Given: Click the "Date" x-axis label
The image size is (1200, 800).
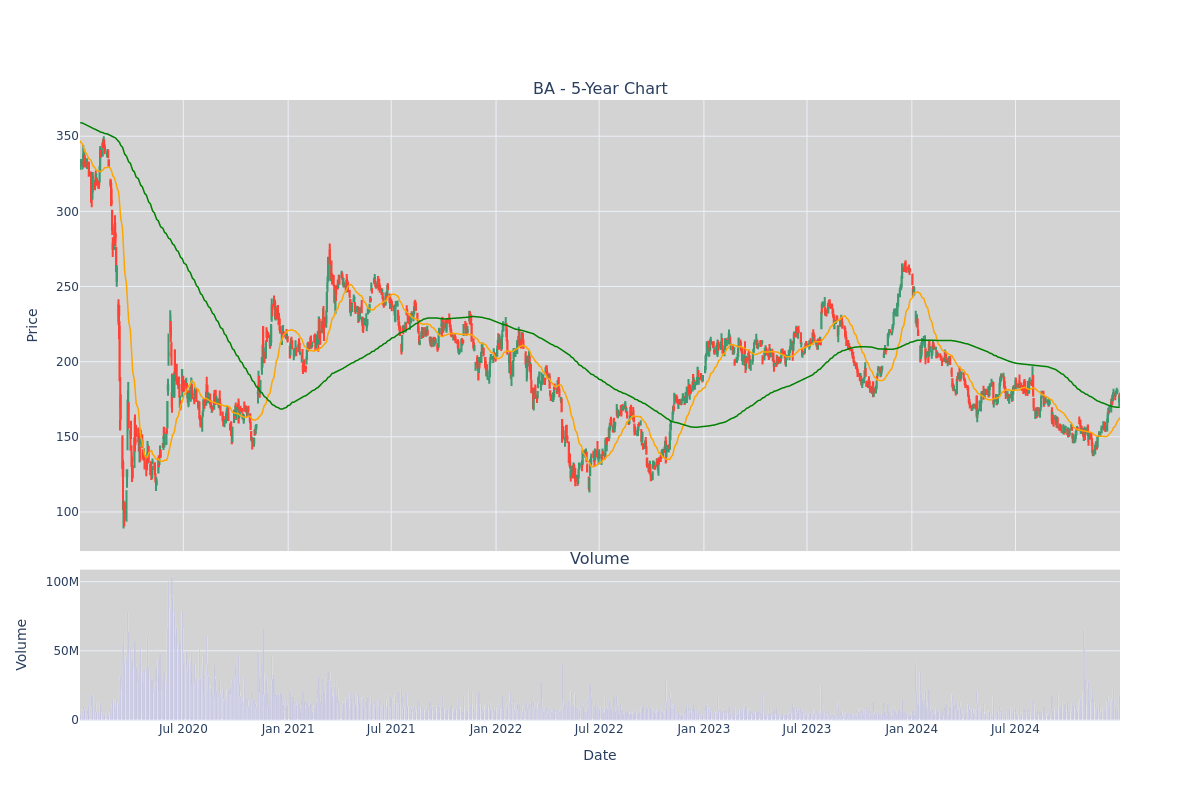Looking at the screenshot, I should coord(600,756).
